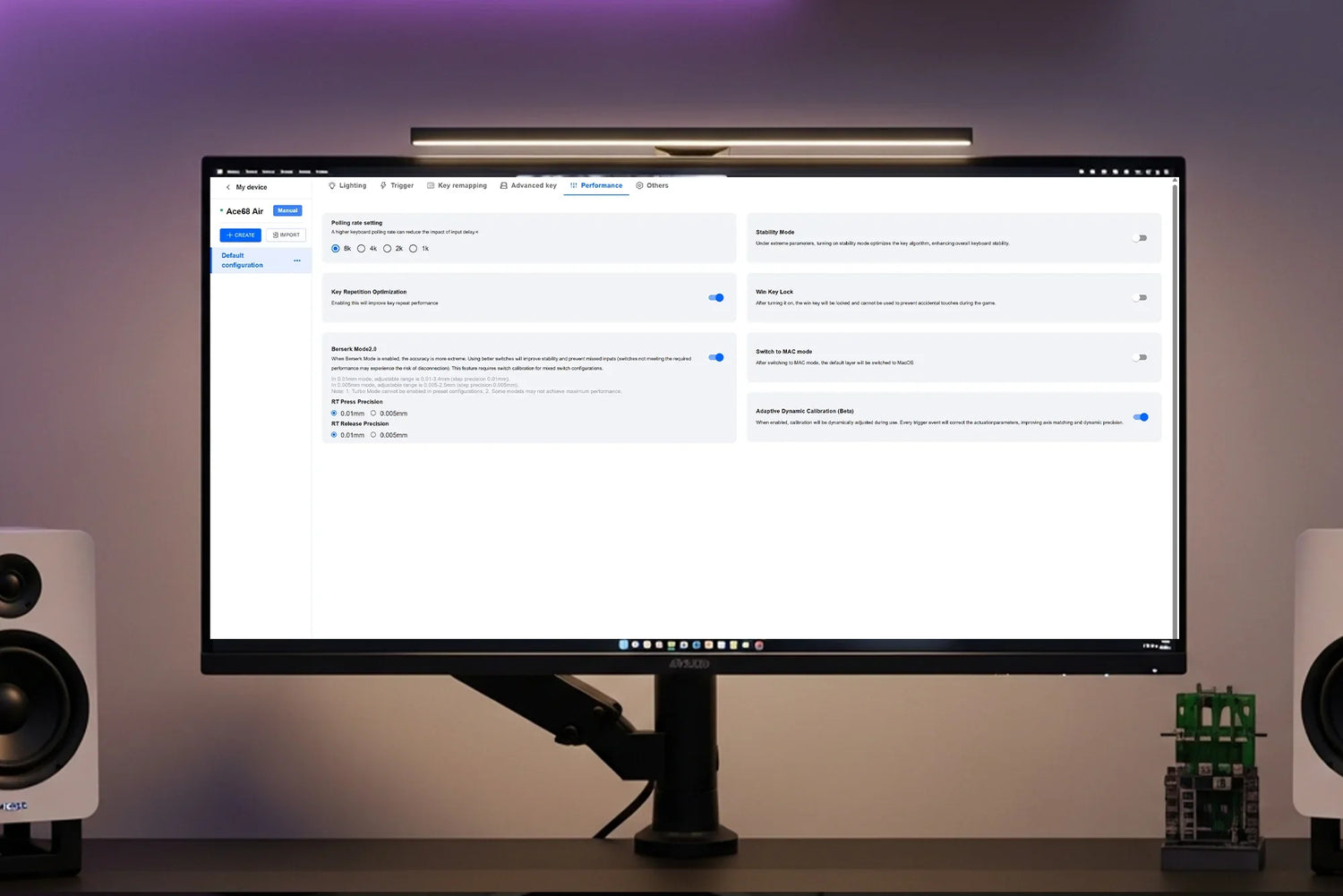Enable the Stability Mode toggle
The height and width of the screenshot is (896, 1343).
[1140, 237]
